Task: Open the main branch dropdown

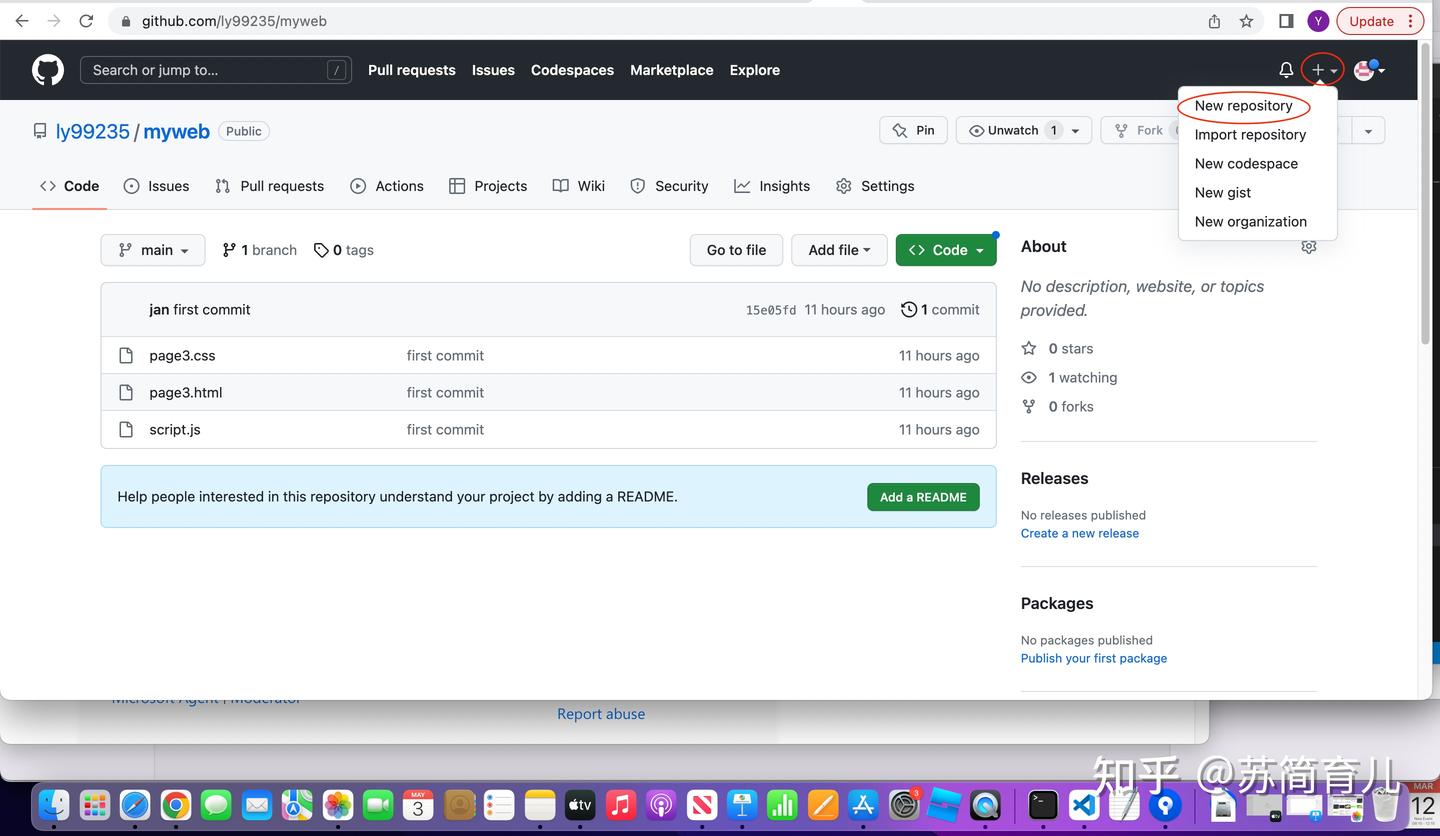Action: coord(152,250)
